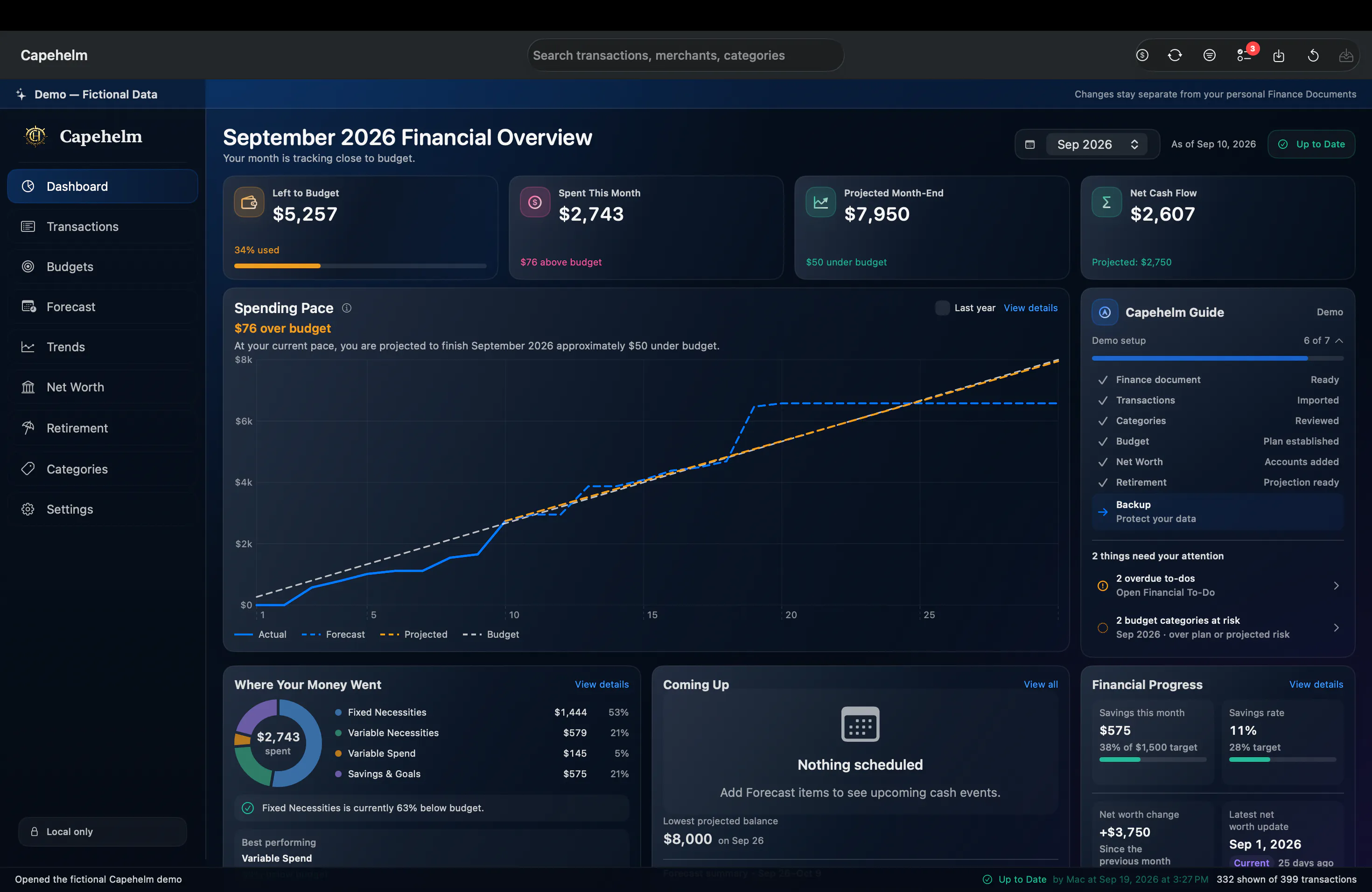The width and height of the screenshot is (1372, 892).
Task: Click the Spent This Month coin icon
Action: point(535,202)
